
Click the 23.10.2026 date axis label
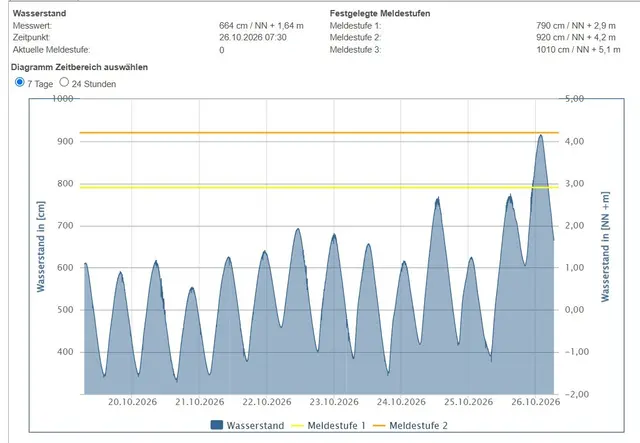(334, 402)
